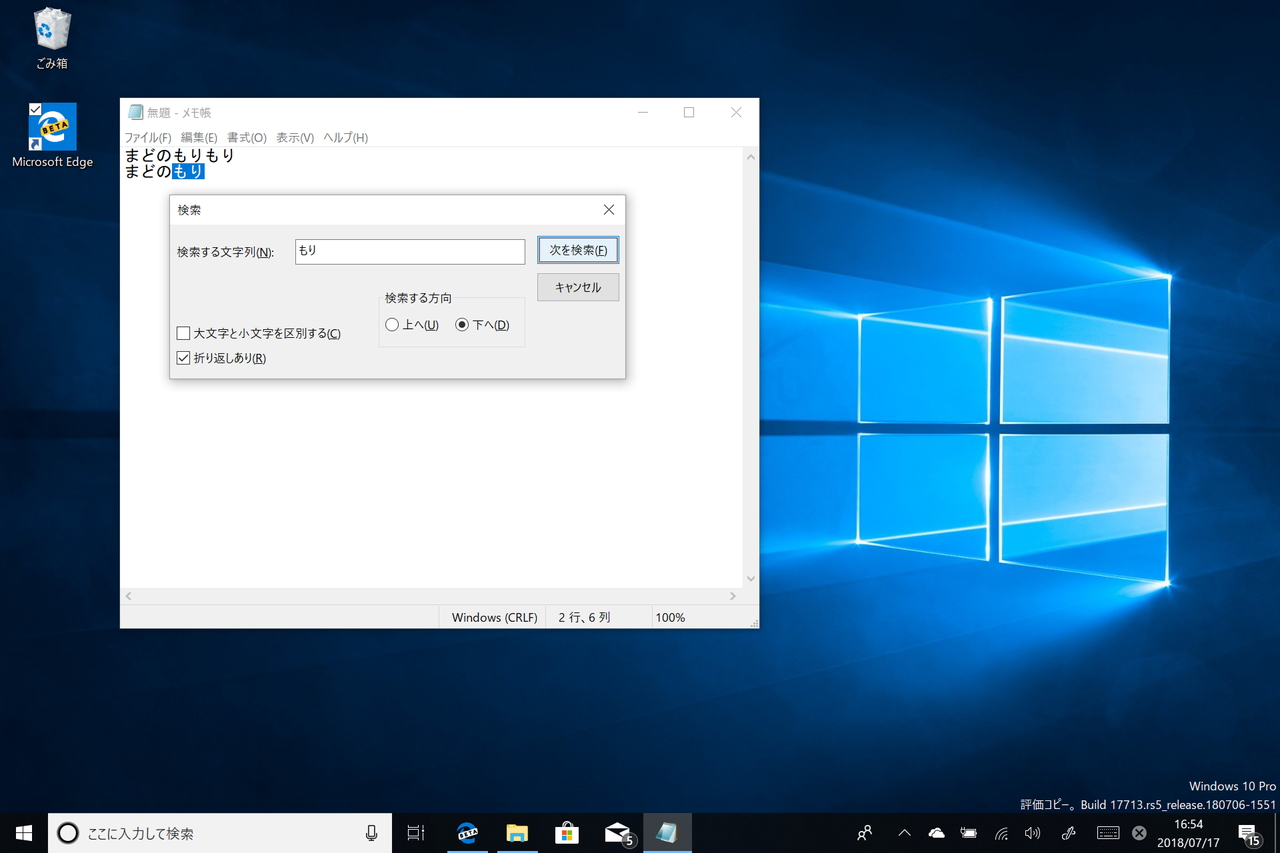Open Microsoft Store from the taskbar

pos(567,833)
